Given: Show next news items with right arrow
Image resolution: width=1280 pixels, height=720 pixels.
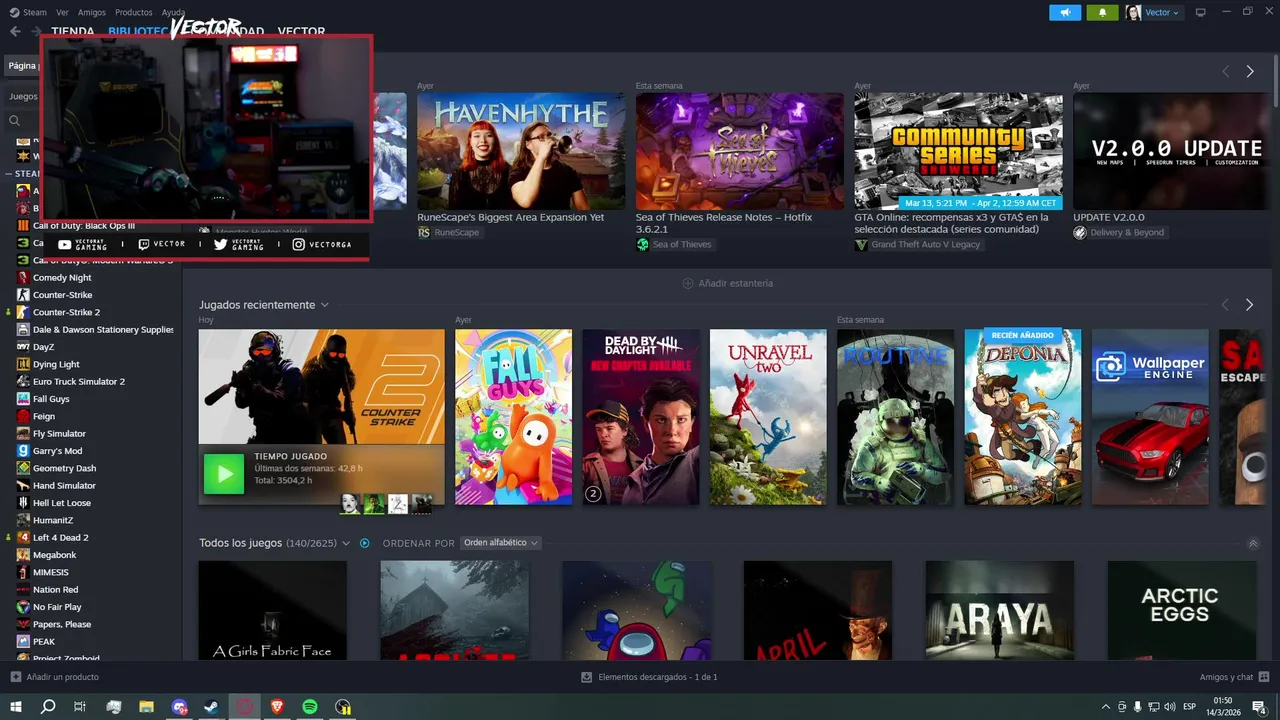Looking at the screenshot, I should [1250, 71].
